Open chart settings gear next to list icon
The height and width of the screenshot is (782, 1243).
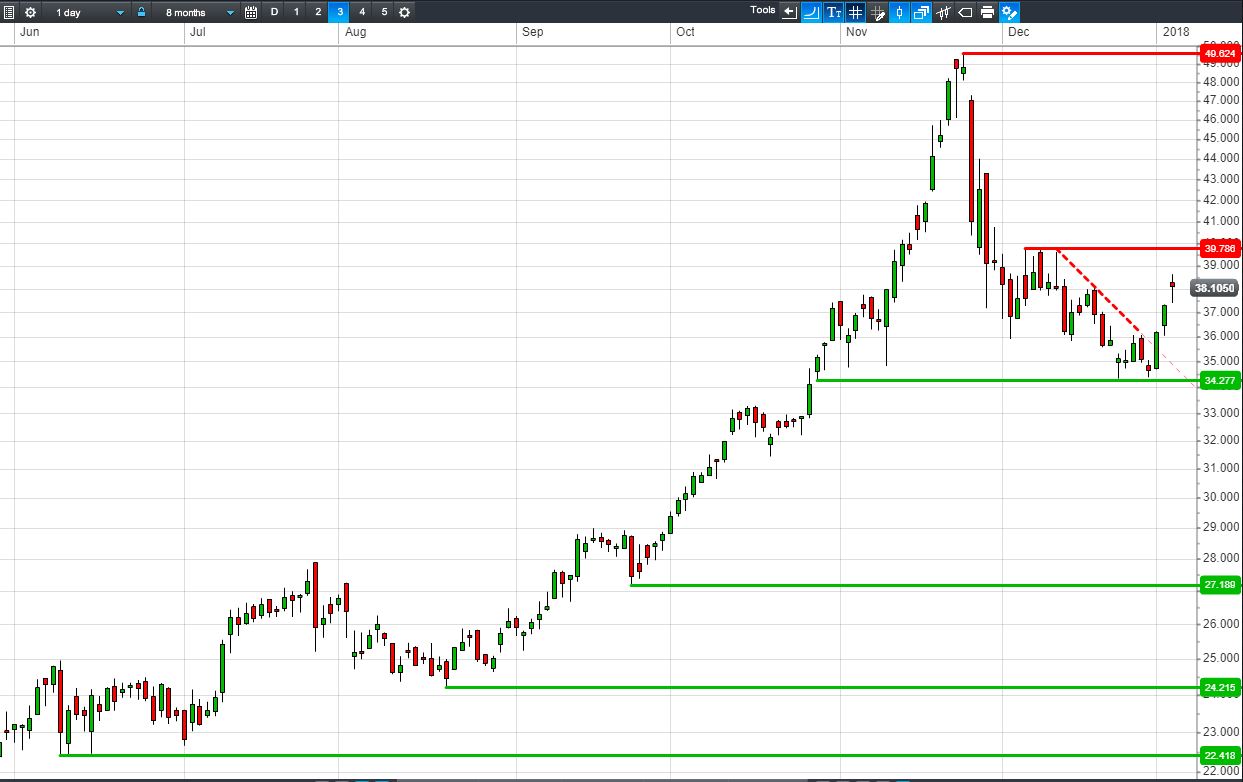tap(30, 12)
